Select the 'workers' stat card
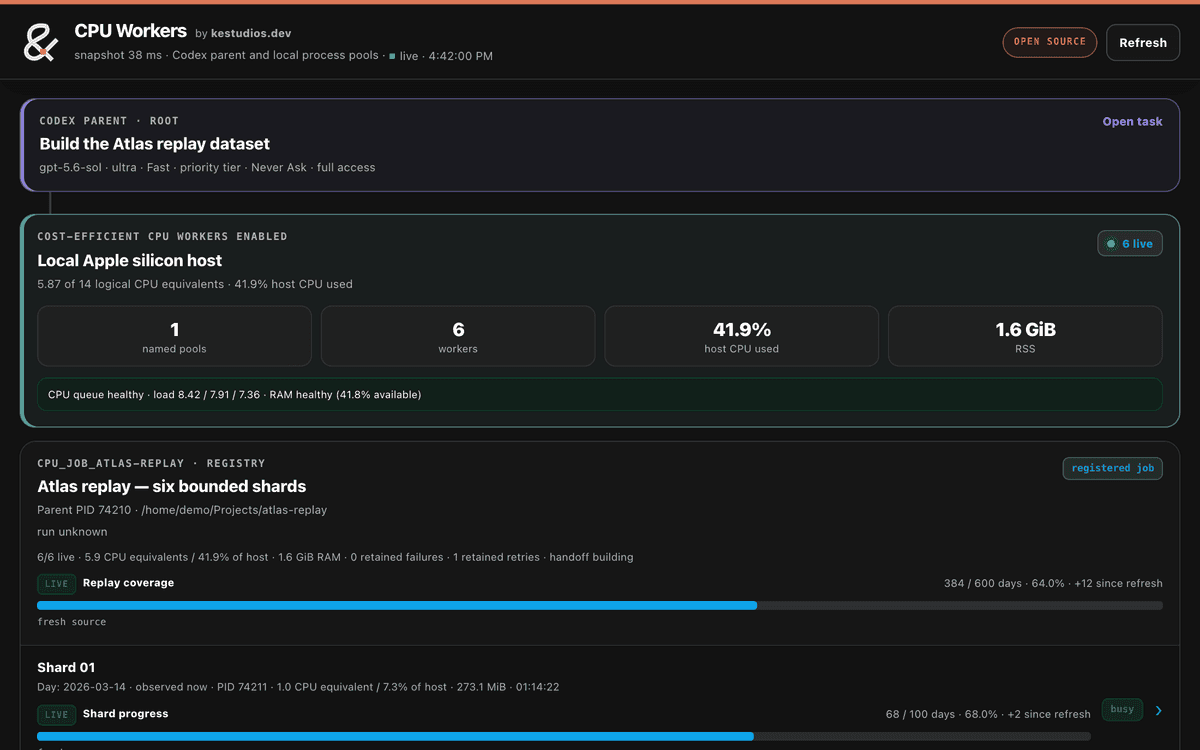The width and height of the screenshot is (1200, 750). (458, 336)
